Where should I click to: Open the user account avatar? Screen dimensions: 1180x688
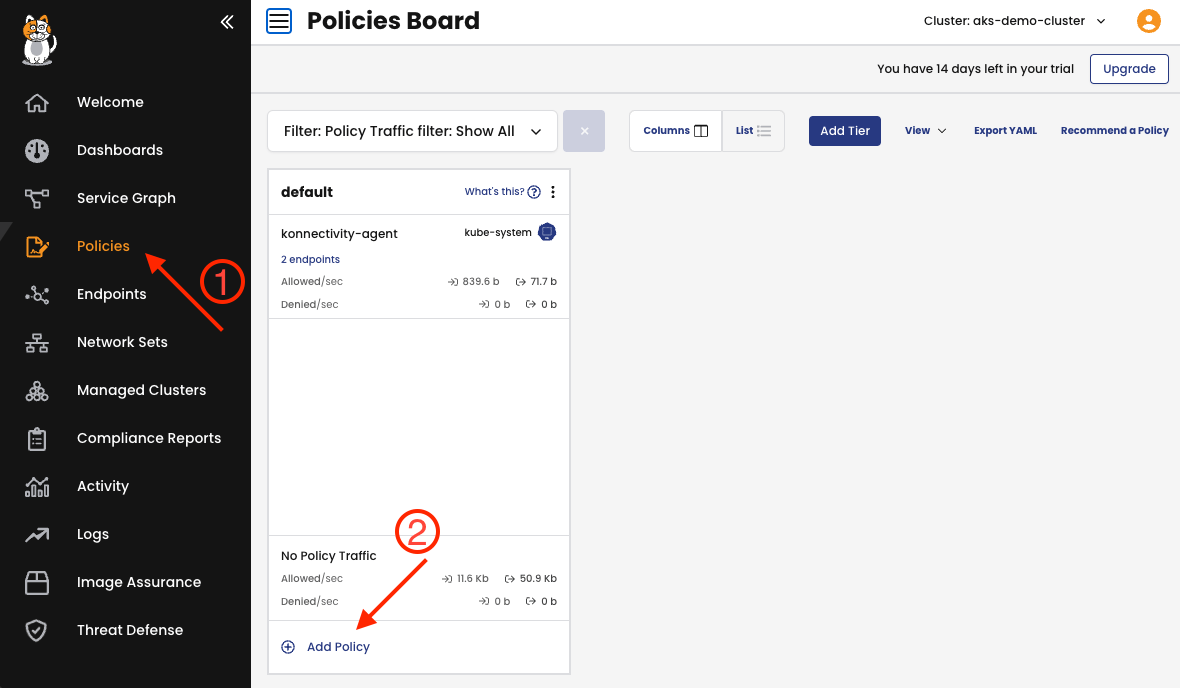1148,20
